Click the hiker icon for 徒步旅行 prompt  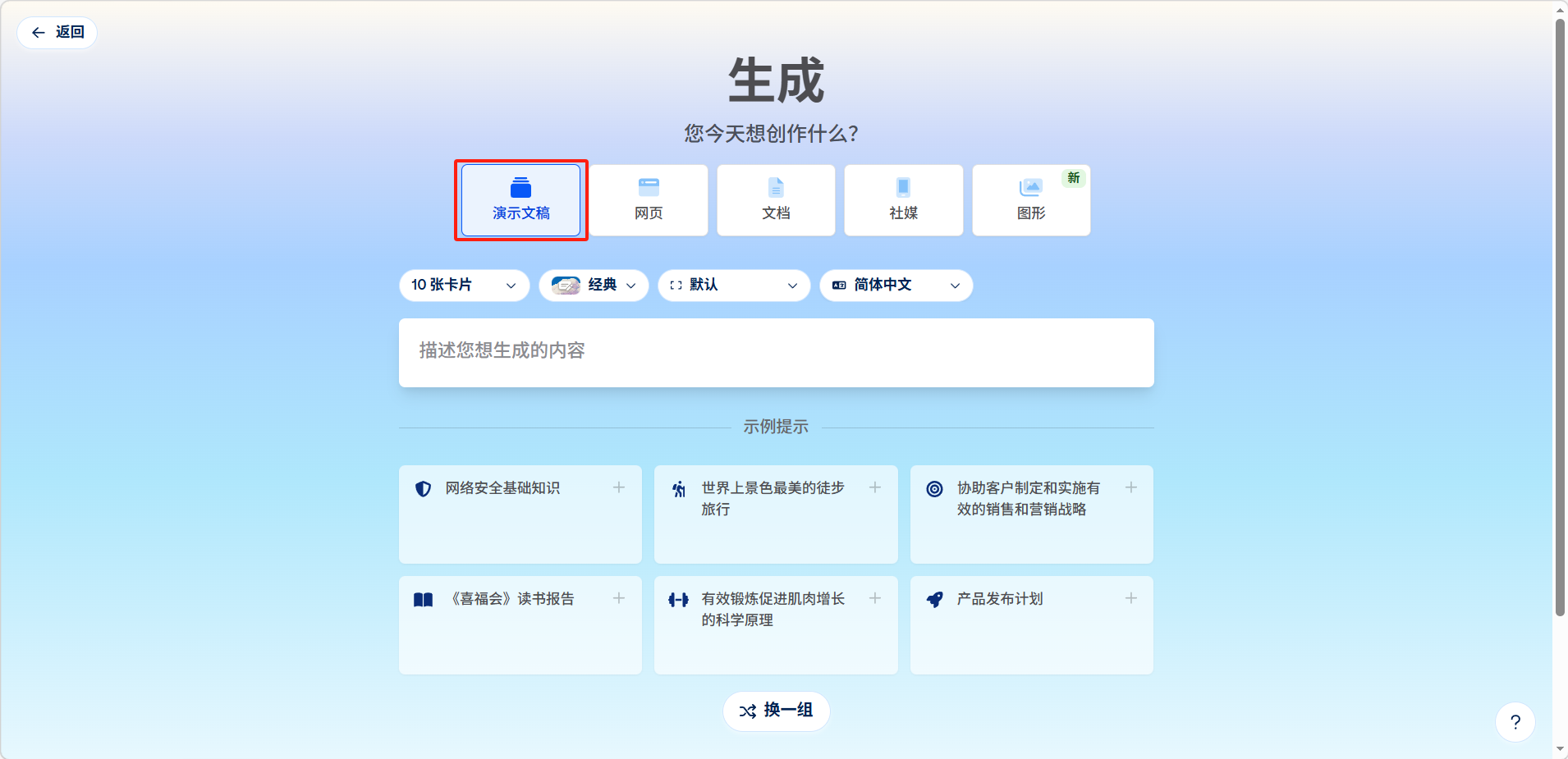tap(679, 490)
